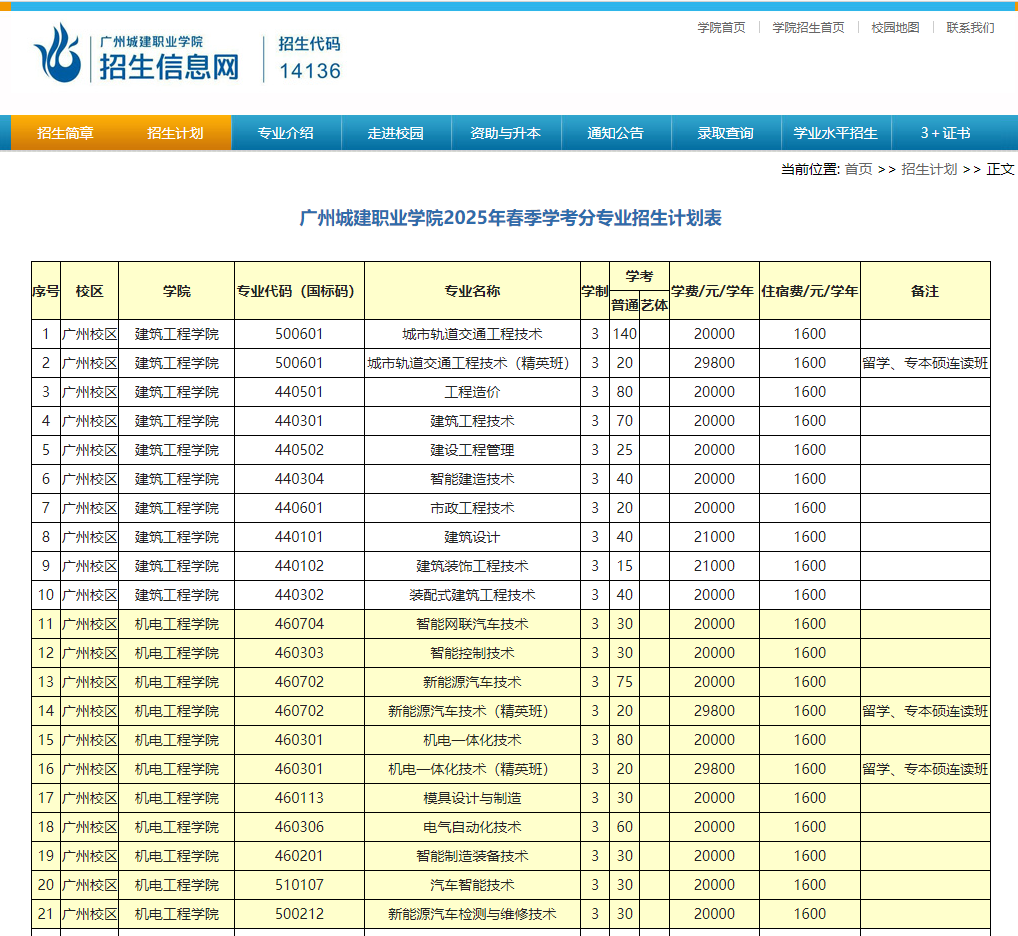Open the 专业介绍 section
Viewport: 1018px width, 936px height.
(x=288, y=132)
